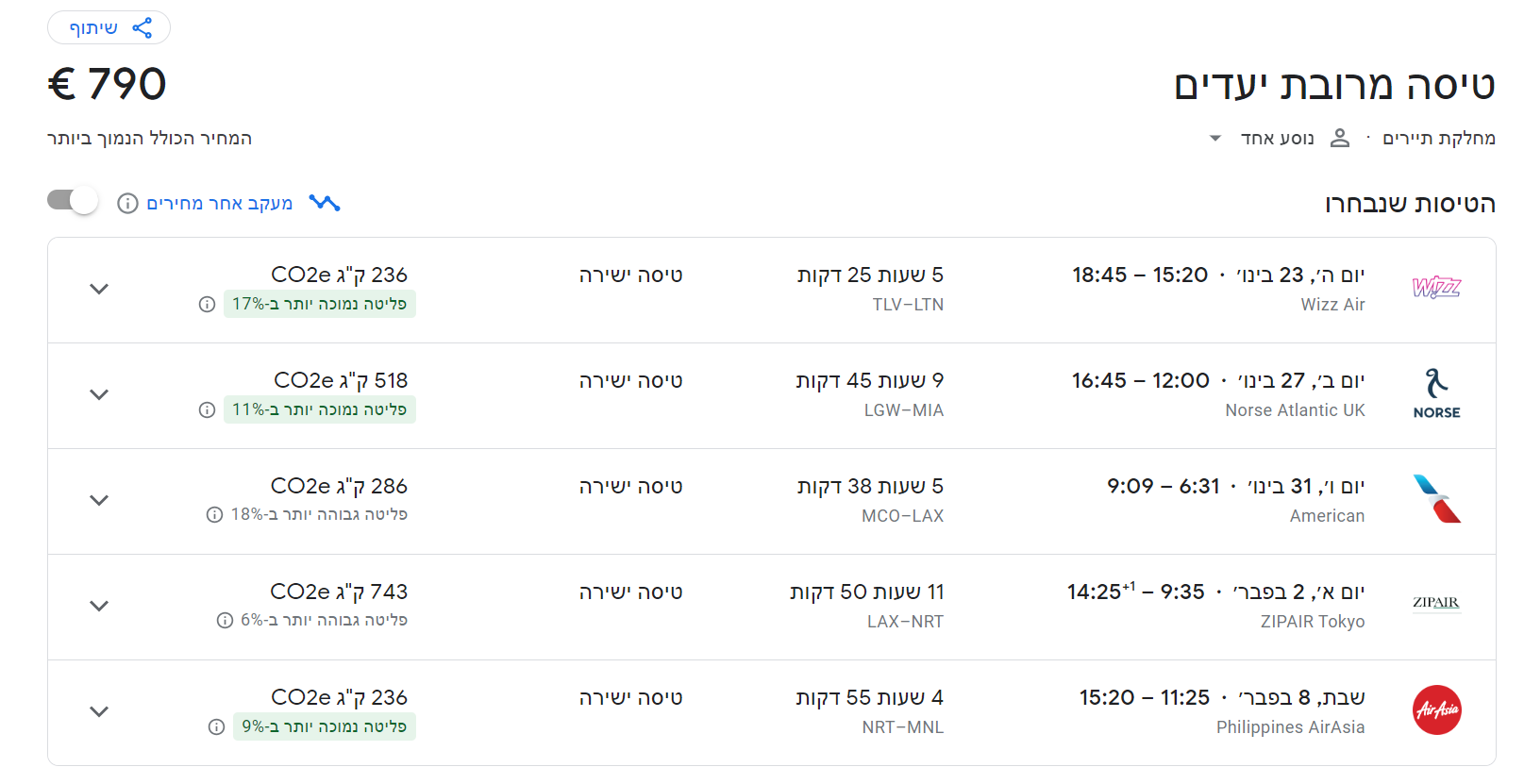Open the ZIPAIR flight emissions info icon
1524x784 pixels.
[225, 620]
